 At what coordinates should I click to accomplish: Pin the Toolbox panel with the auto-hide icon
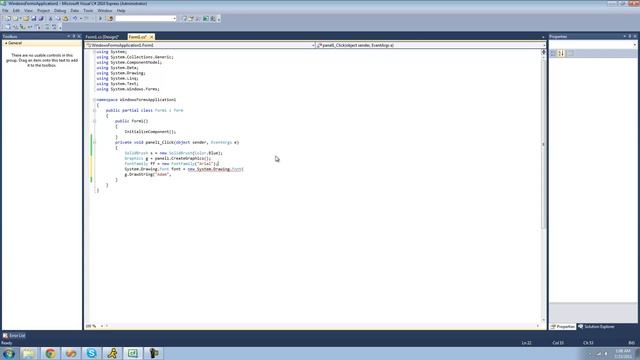tap(74, 36)
